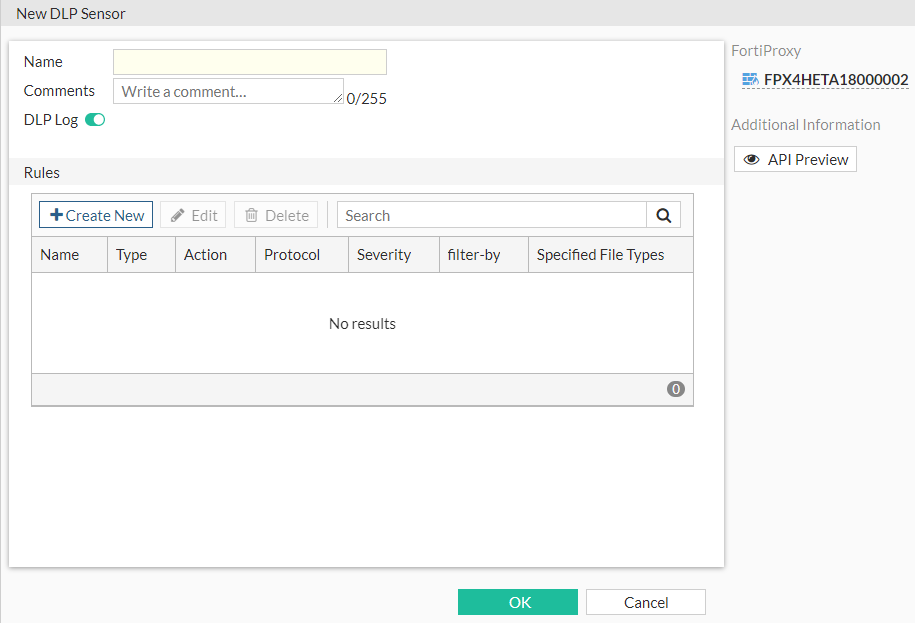Confirm the sensor with OK

coord(517,601)
